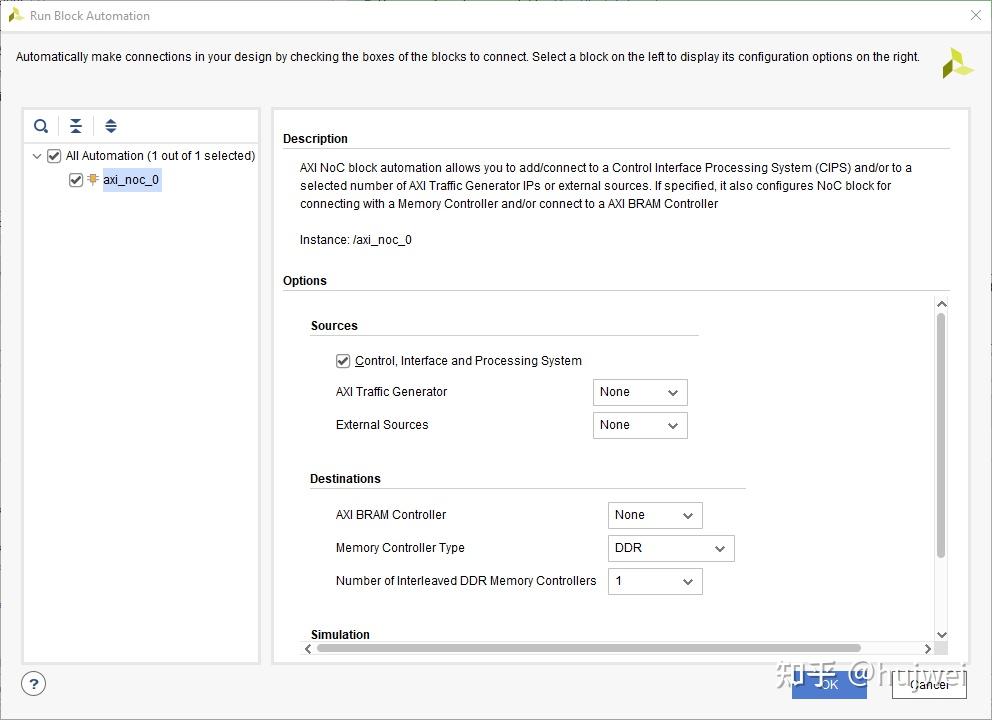Select the expand all icon
Viewport: 992px width, 720px height.
click(x=110, y=126)
